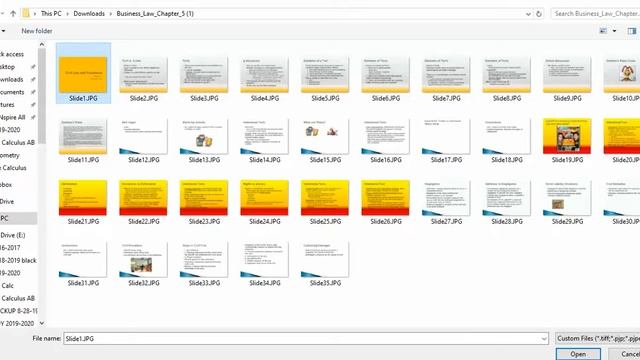Click the New folder button
The image size is (640, 360).
(37, 31)
